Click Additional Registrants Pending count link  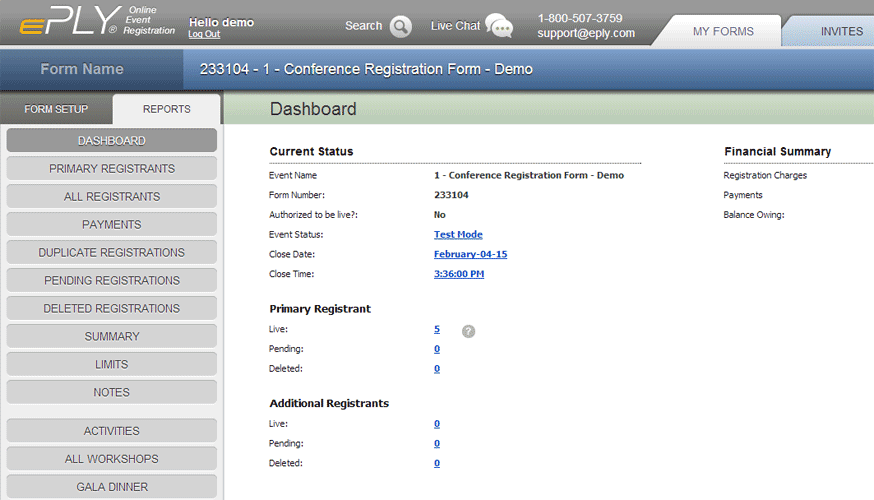(x=437, y=443)
